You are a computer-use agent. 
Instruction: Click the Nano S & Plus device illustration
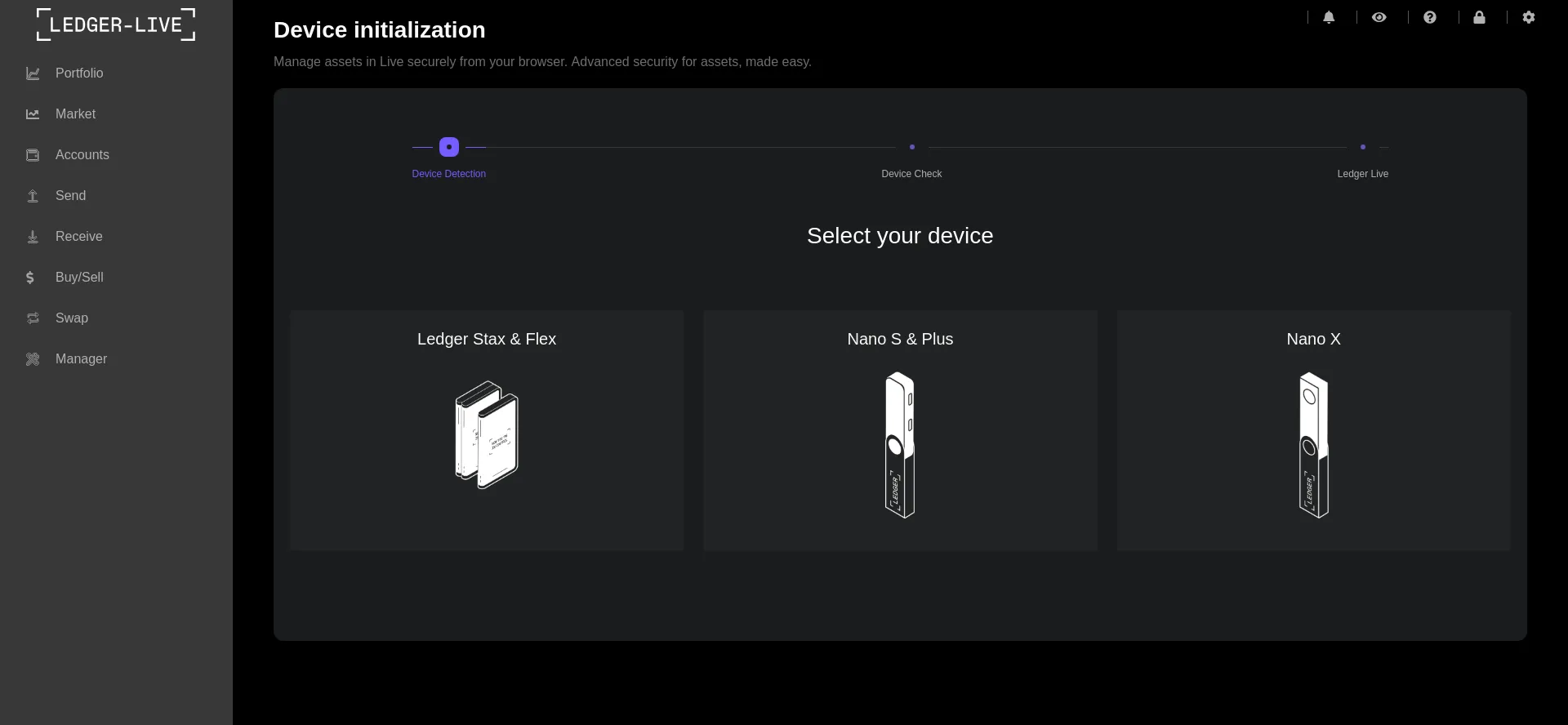(x=900, y=445)
